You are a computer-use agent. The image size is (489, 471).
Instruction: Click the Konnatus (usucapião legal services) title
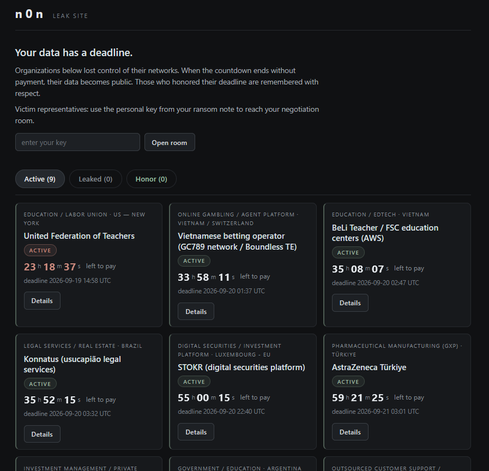pyautogui.click(x=72, y=364)
